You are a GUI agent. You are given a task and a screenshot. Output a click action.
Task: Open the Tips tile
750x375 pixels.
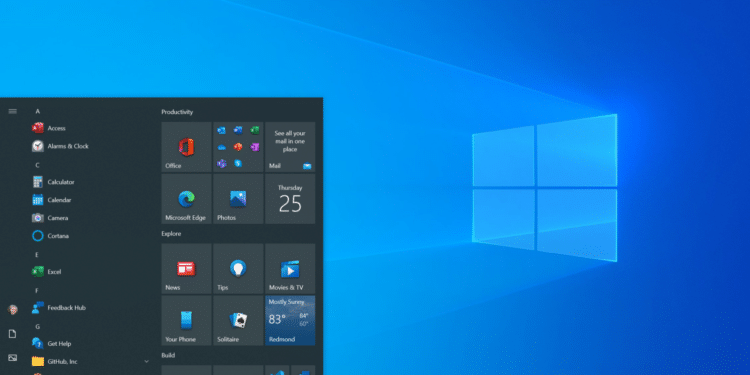click(238, 268)
